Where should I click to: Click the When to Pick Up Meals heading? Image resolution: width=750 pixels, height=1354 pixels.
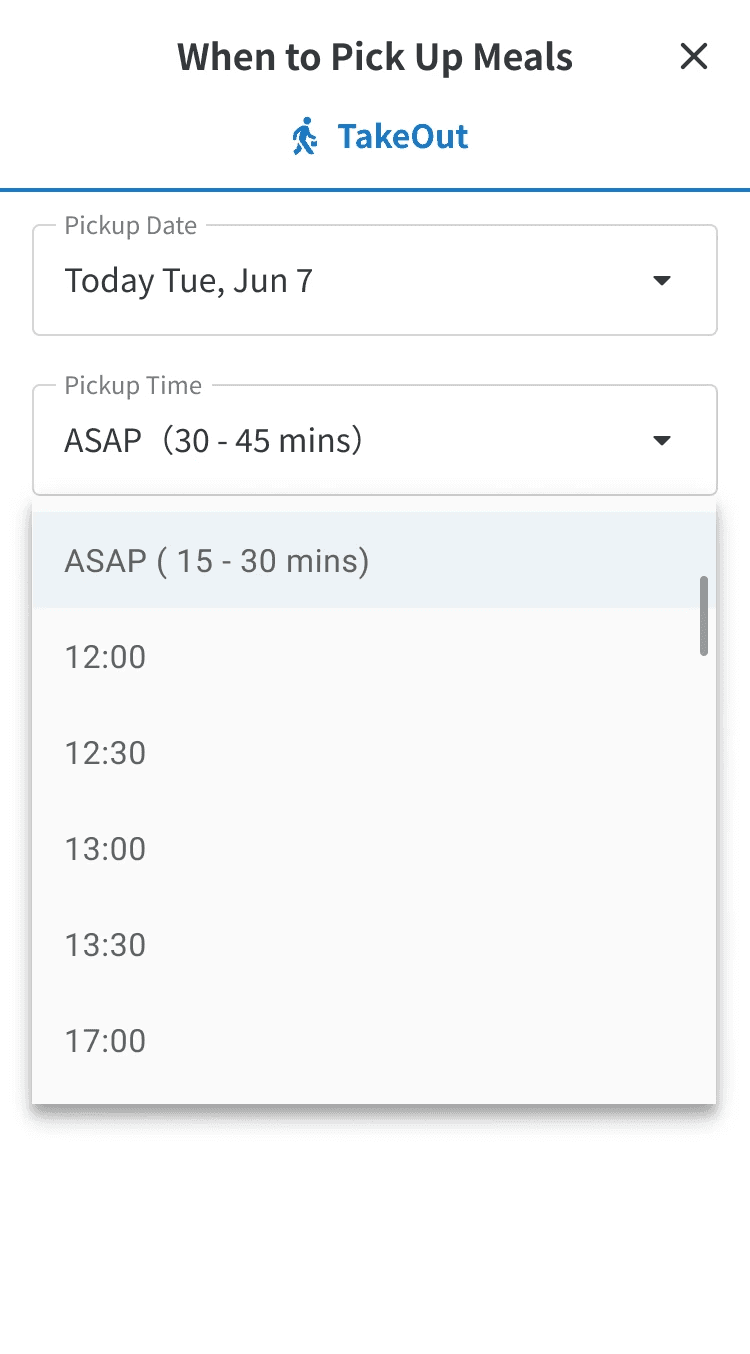click(x=375, y=57)
